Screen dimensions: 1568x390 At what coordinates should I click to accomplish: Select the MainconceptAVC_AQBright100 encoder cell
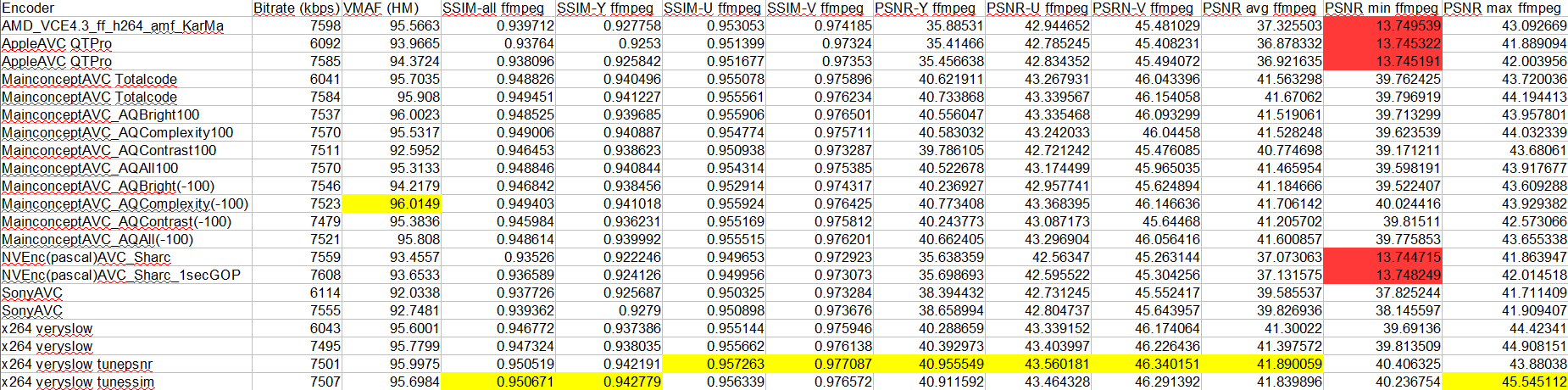tap(126, 115)
